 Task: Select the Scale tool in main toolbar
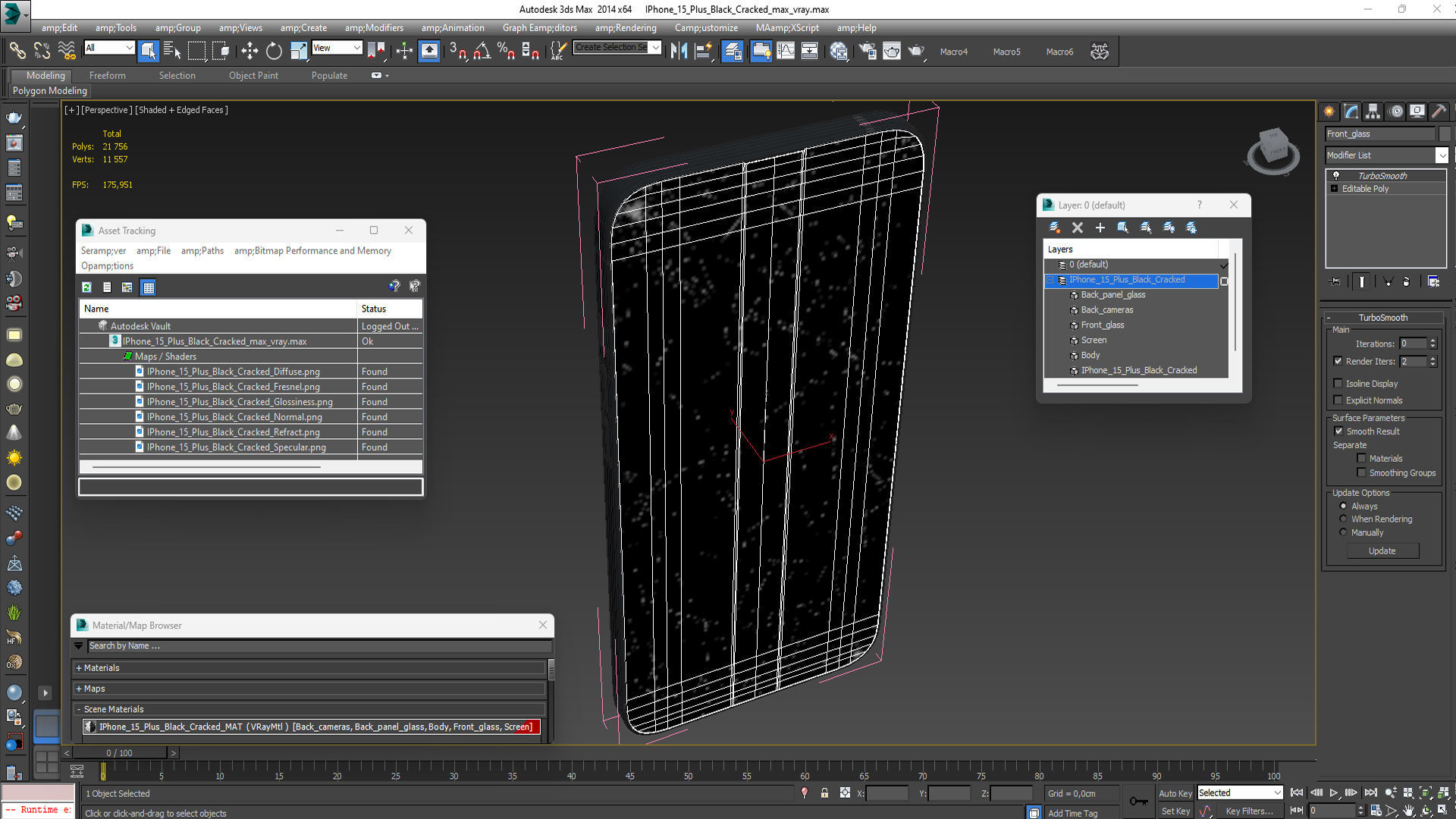click(x=299, y=51)
